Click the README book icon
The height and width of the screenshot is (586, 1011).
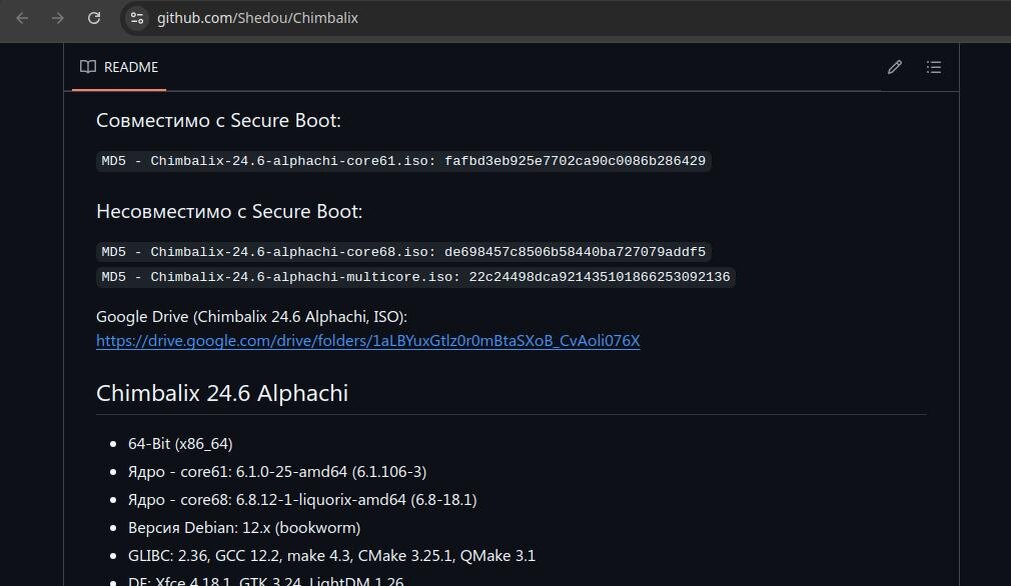(88, 67)
